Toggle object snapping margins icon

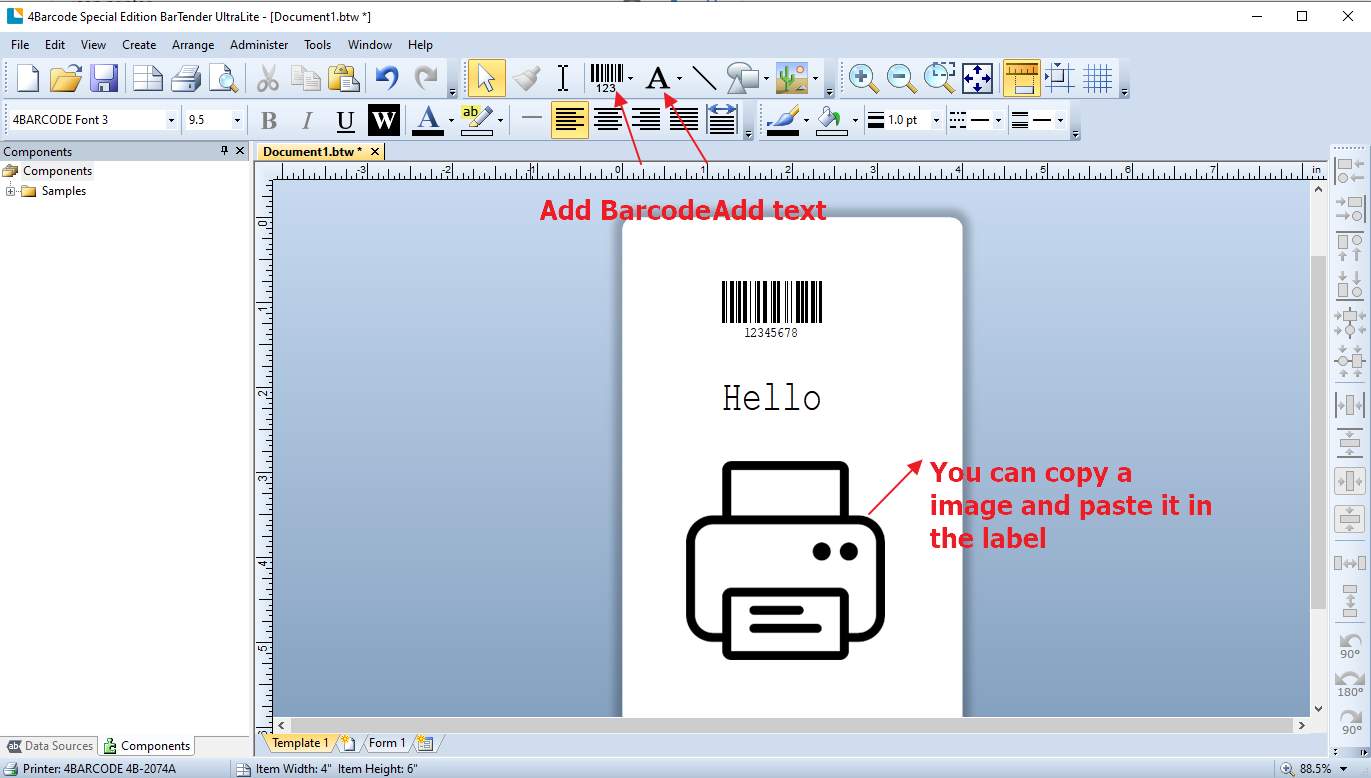click(x=1061, y=79)
